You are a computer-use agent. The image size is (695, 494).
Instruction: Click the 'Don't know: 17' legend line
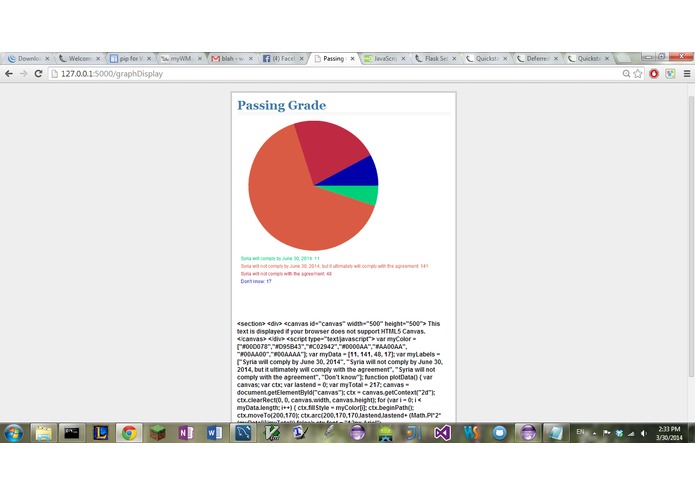pos(256,281)
